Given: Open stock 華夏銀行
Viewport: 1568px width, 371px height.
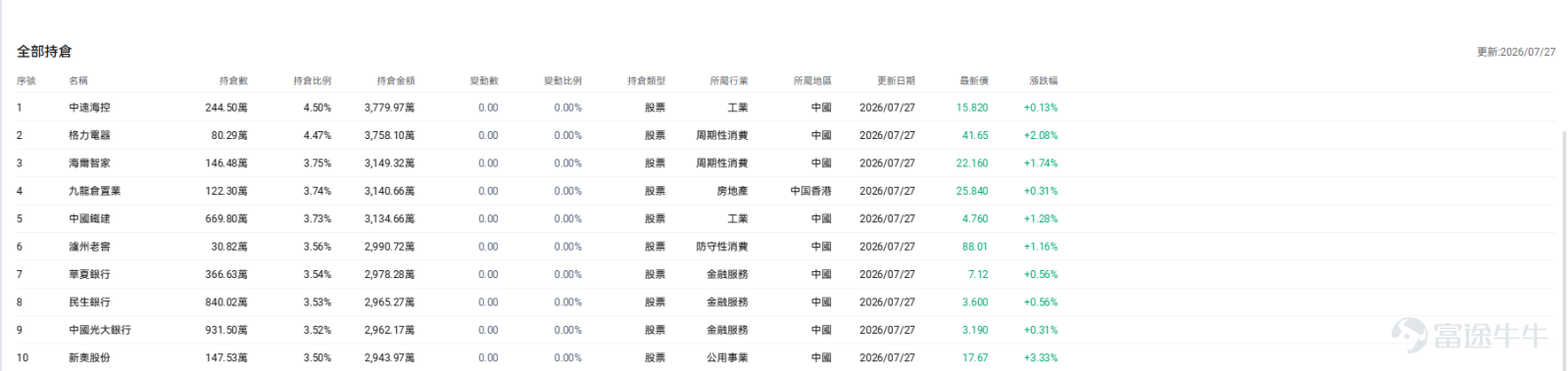Looking at the screenshot, I should [89, 274].
